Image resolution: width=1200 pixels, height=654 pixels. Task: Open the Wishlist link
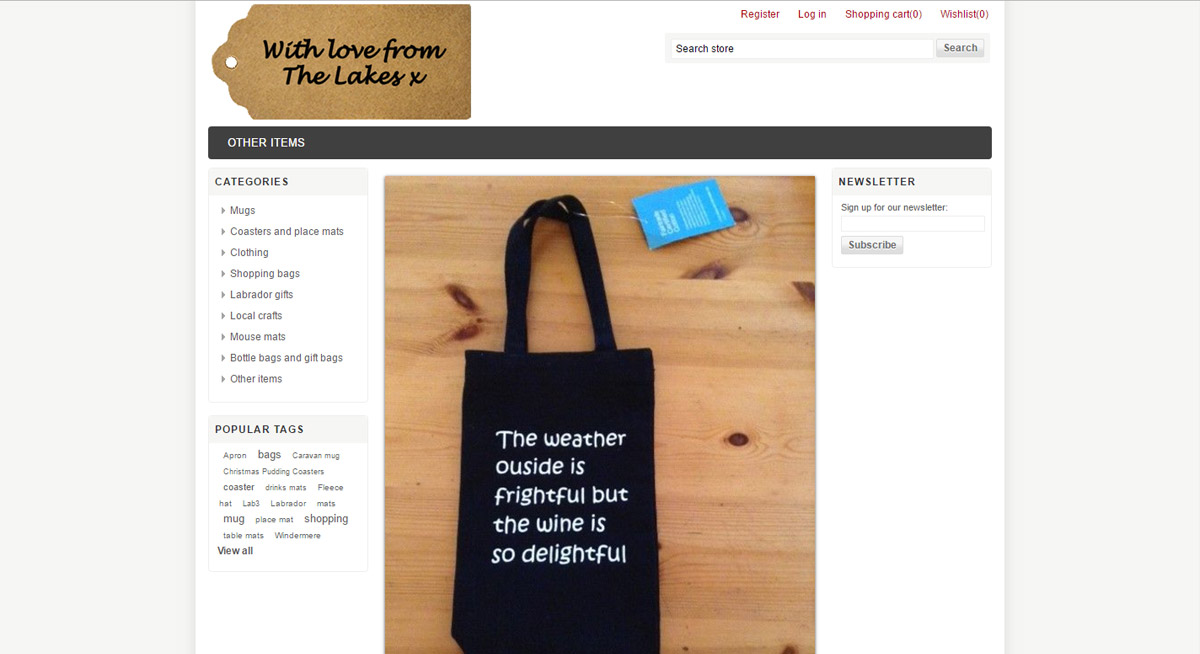click(x=964, y=14)
